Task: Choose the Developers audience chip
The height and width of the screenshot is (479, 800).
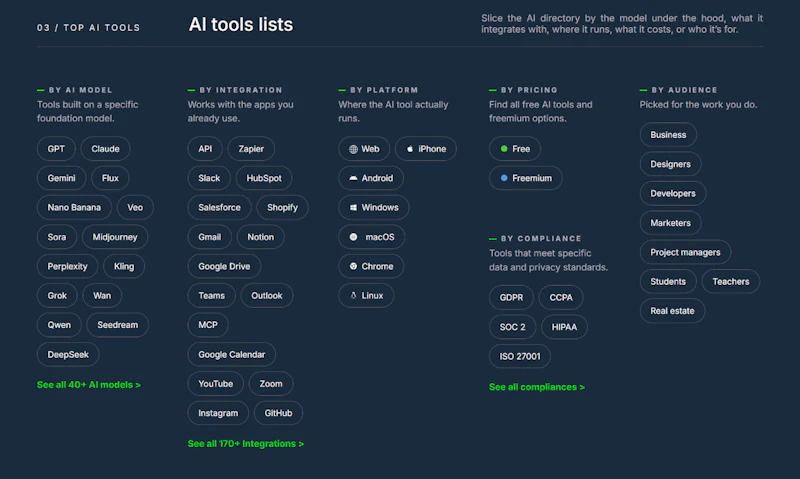Action: [672, 193]
